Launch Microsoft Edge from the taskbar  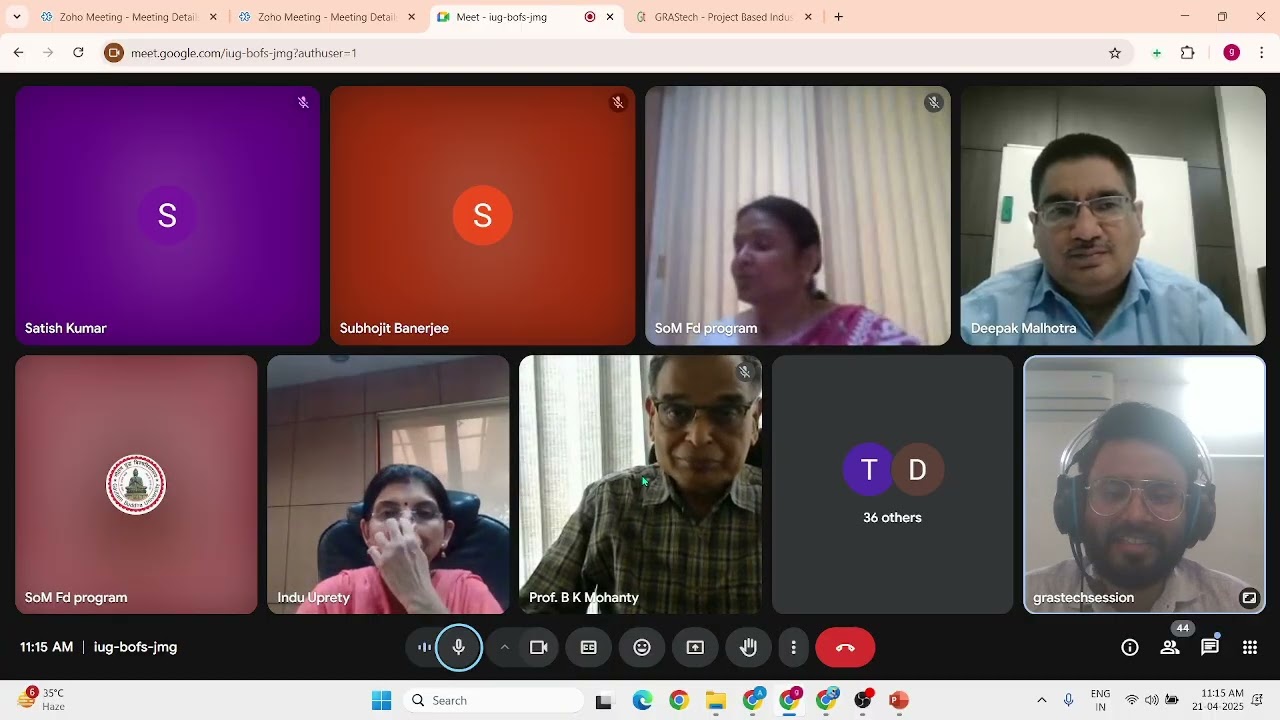[x=642, y=701]
